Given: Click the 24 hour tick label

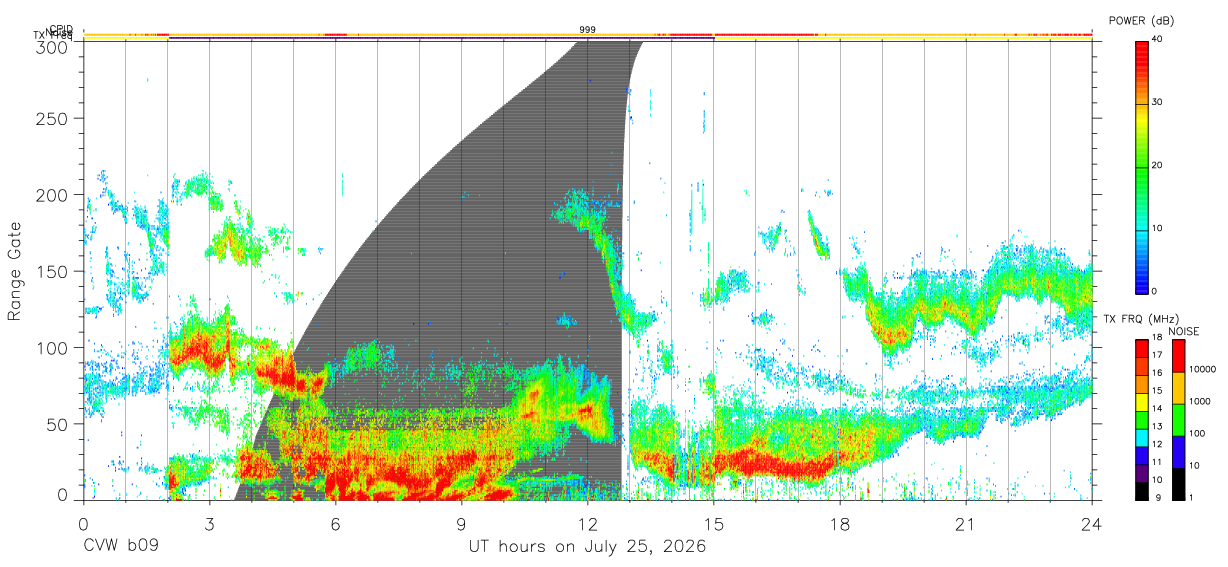Looking at the screenshot, I should click(x=1091, y=523).
